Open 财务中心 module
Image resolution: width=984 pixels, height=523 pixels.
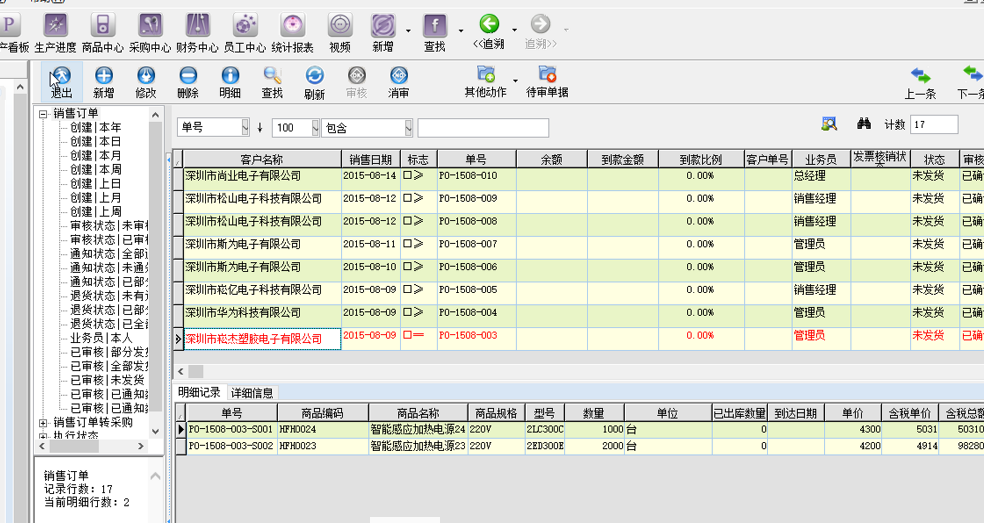coord(197,33)
